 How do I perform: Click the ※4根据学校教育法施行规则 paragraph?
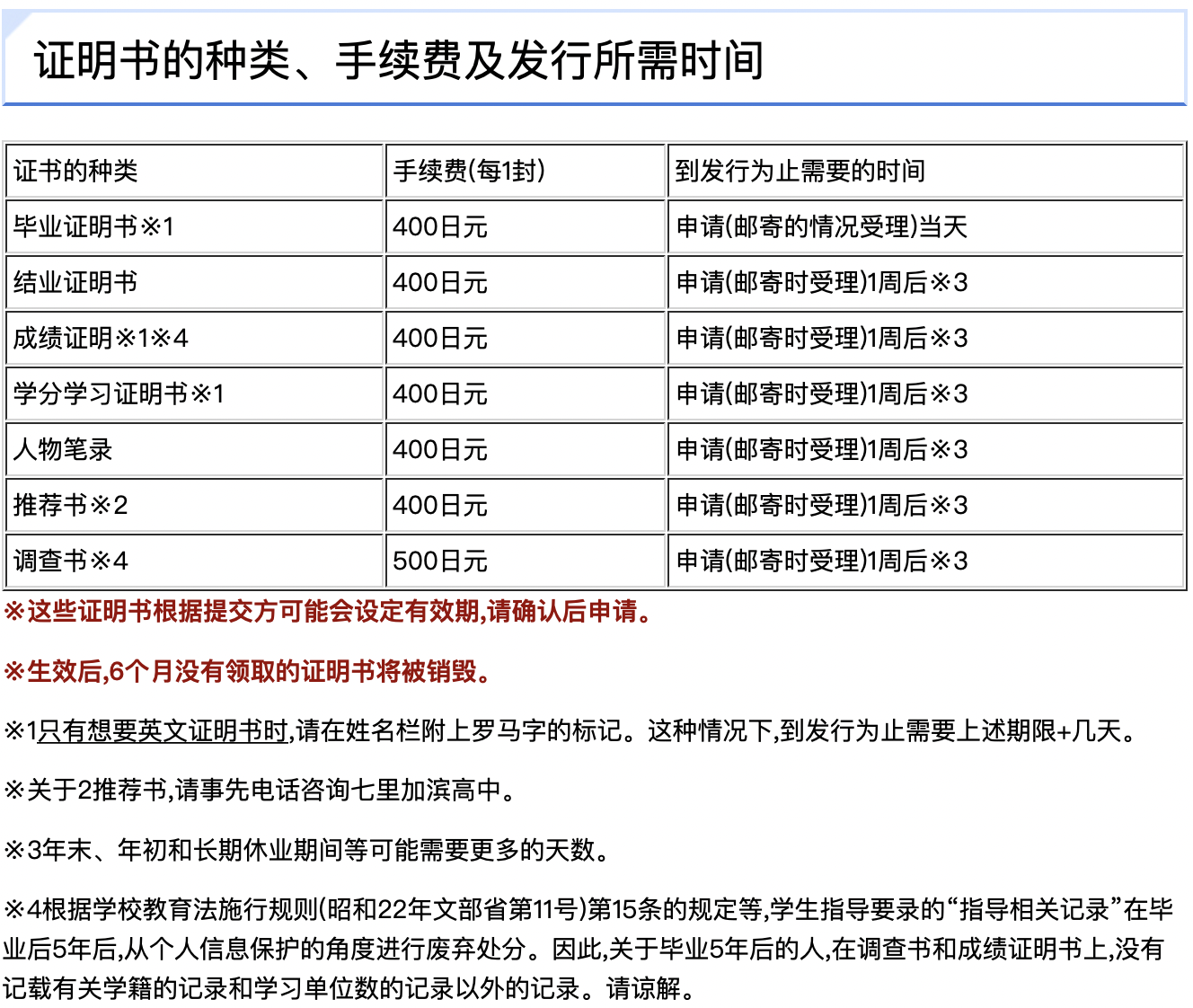(589, 949)
